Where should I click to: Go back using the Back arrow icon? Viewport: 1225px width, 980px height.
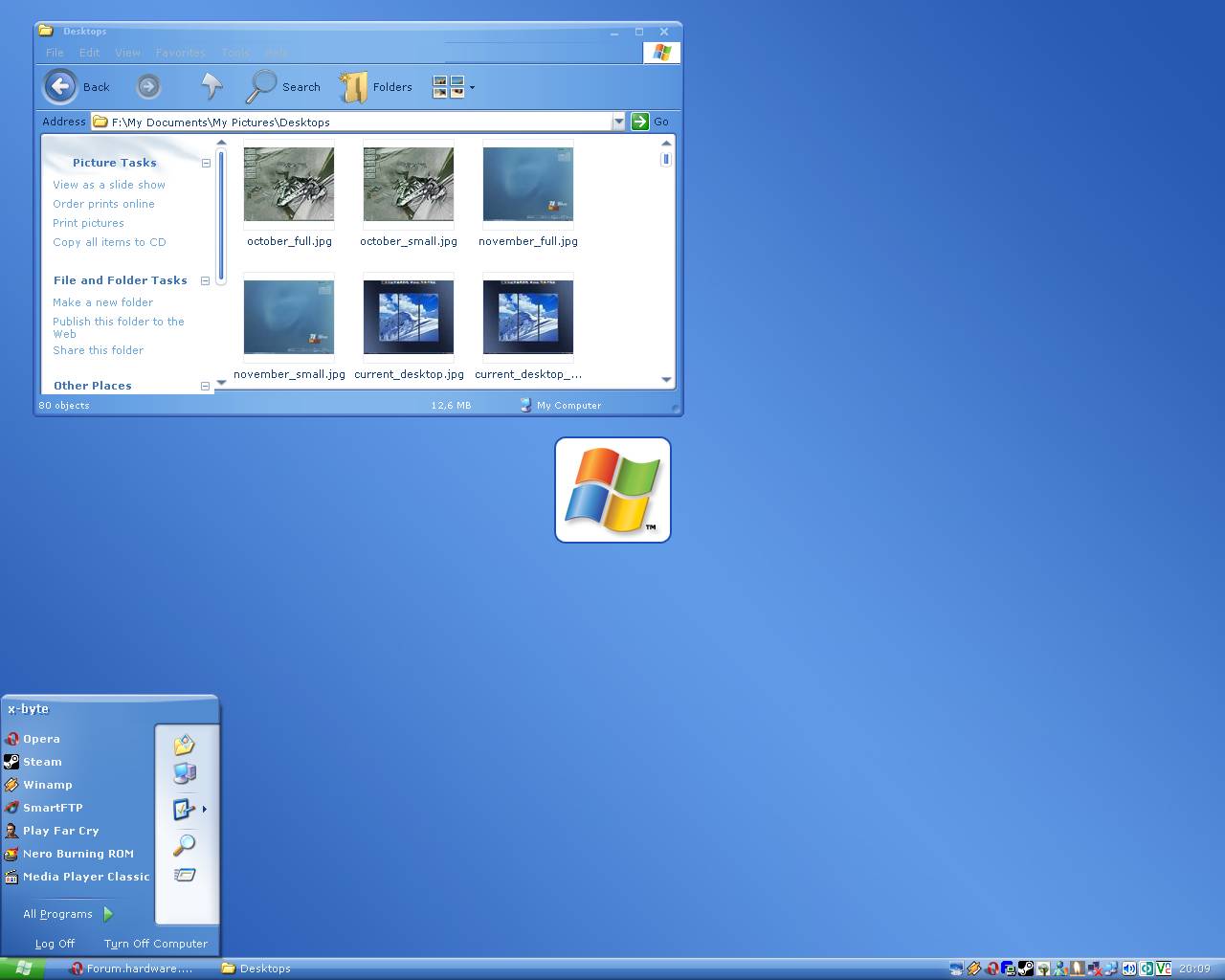point(59,87)
